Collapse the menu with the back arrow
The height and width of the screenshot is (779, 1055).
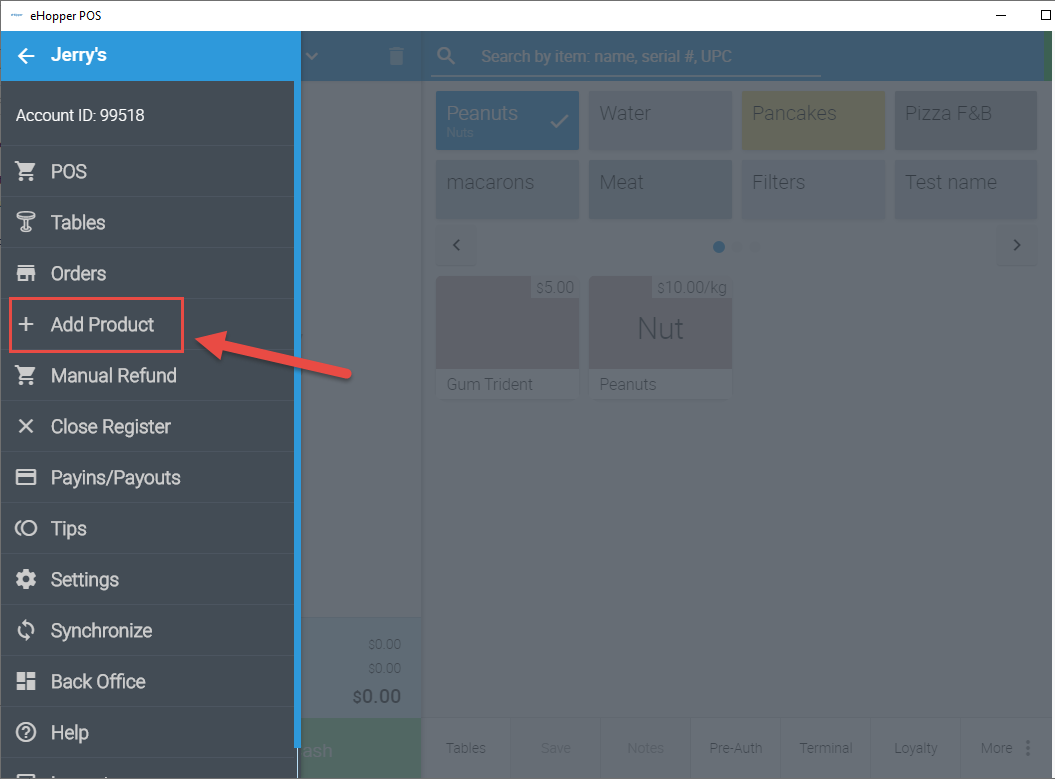coord(26,55)
